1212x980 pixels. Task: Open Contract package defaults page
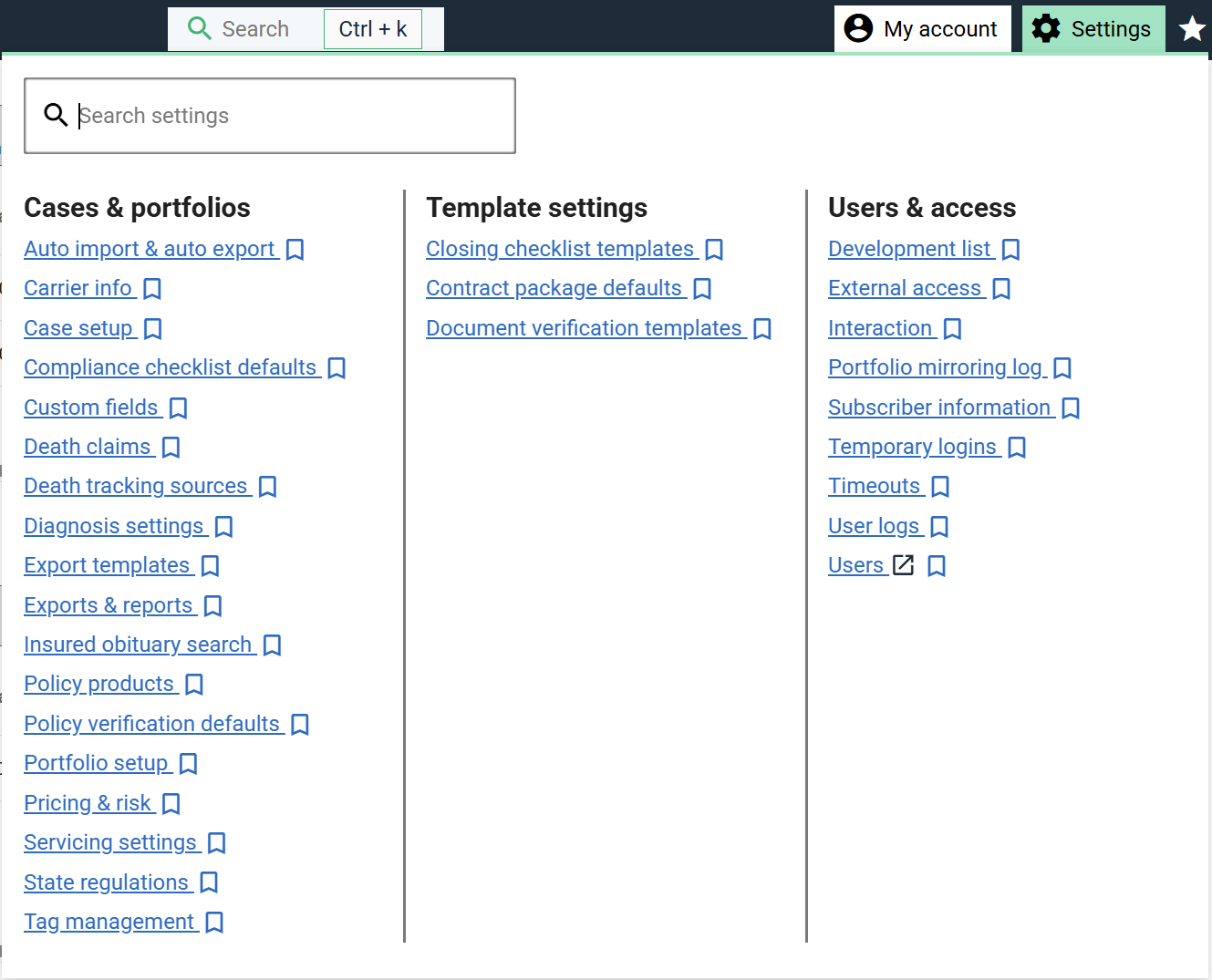[554, 288]
